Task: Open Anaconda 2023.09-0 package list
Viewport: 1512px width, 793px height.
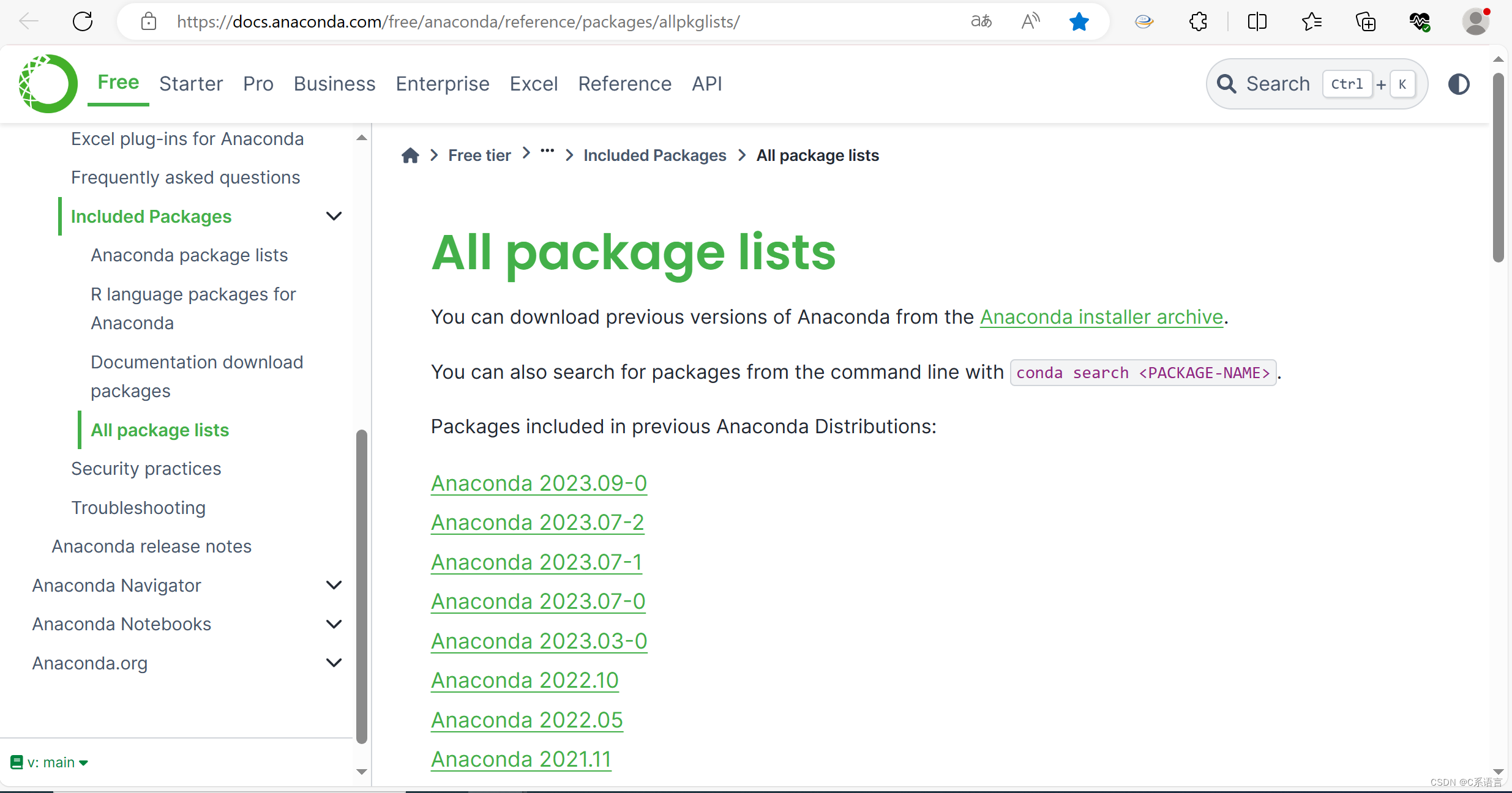Action: coord(539,483)
